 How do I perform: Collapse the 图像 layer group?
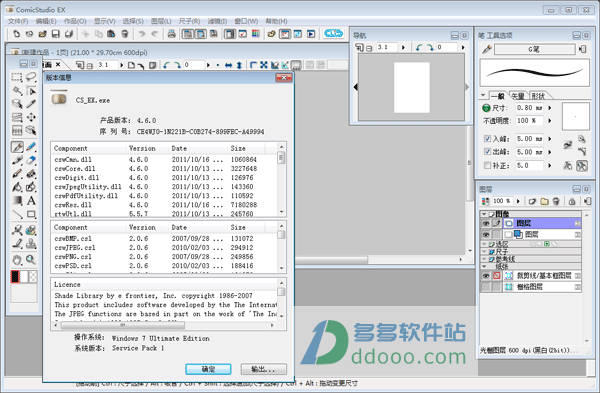pyautogui.click(x=484, y=214)
